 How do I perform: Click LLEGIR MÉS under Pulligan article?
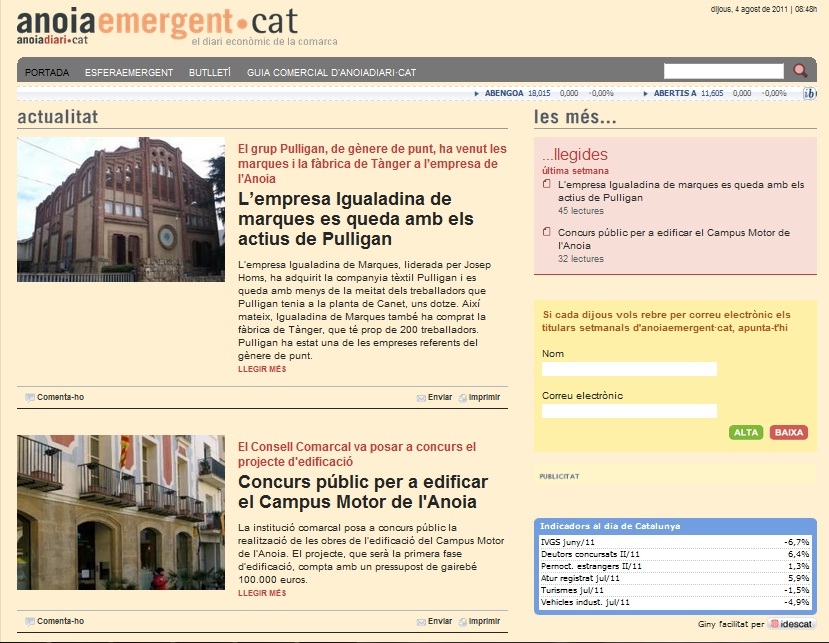[x=262, y=369]
